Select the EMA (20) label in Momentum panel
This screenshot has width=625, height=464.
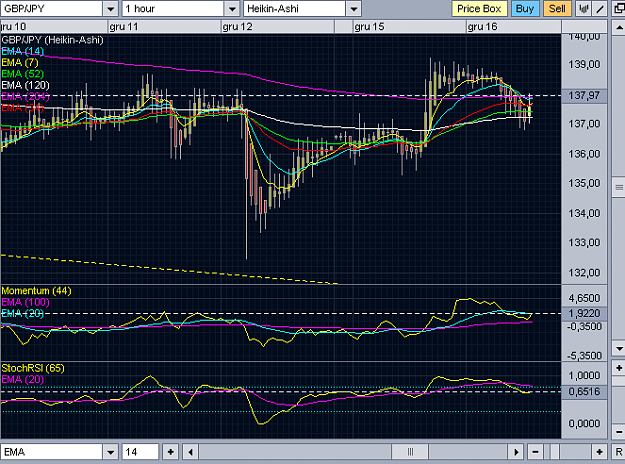(x=22, y=314)
